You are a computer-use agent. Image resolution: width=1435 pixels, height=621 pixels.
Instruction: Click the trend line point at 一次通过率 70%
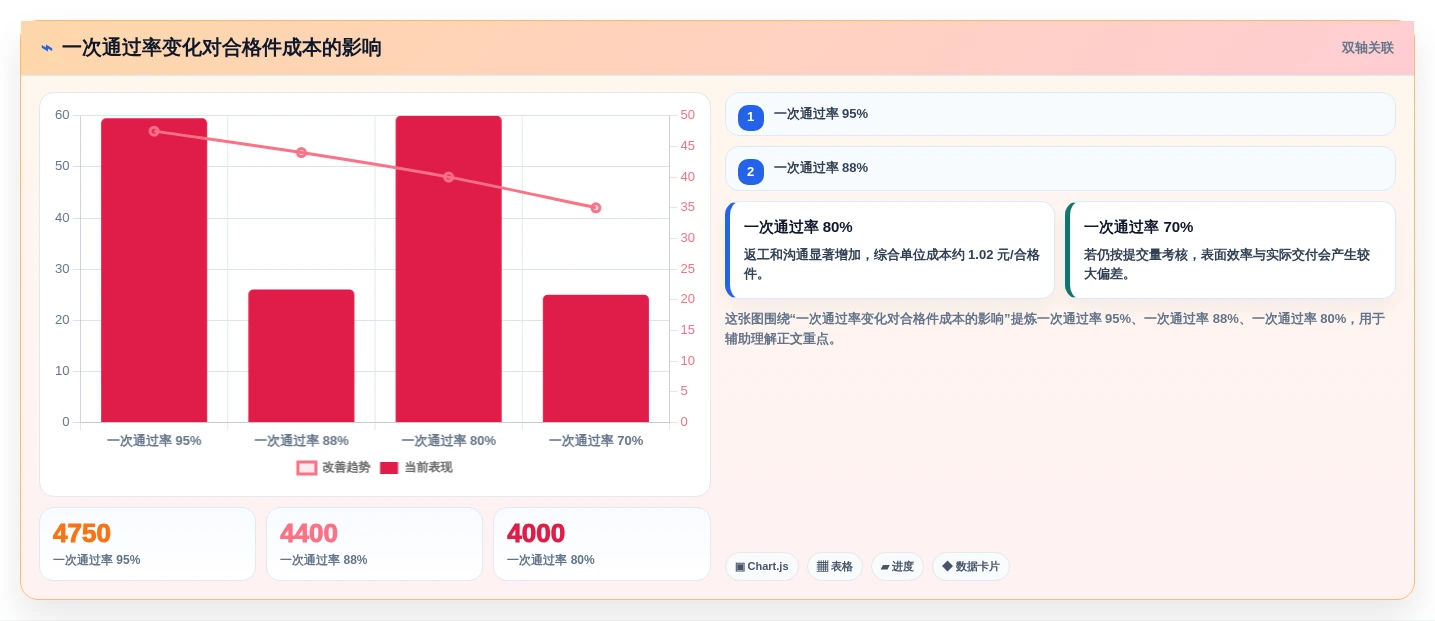(596, 208)
